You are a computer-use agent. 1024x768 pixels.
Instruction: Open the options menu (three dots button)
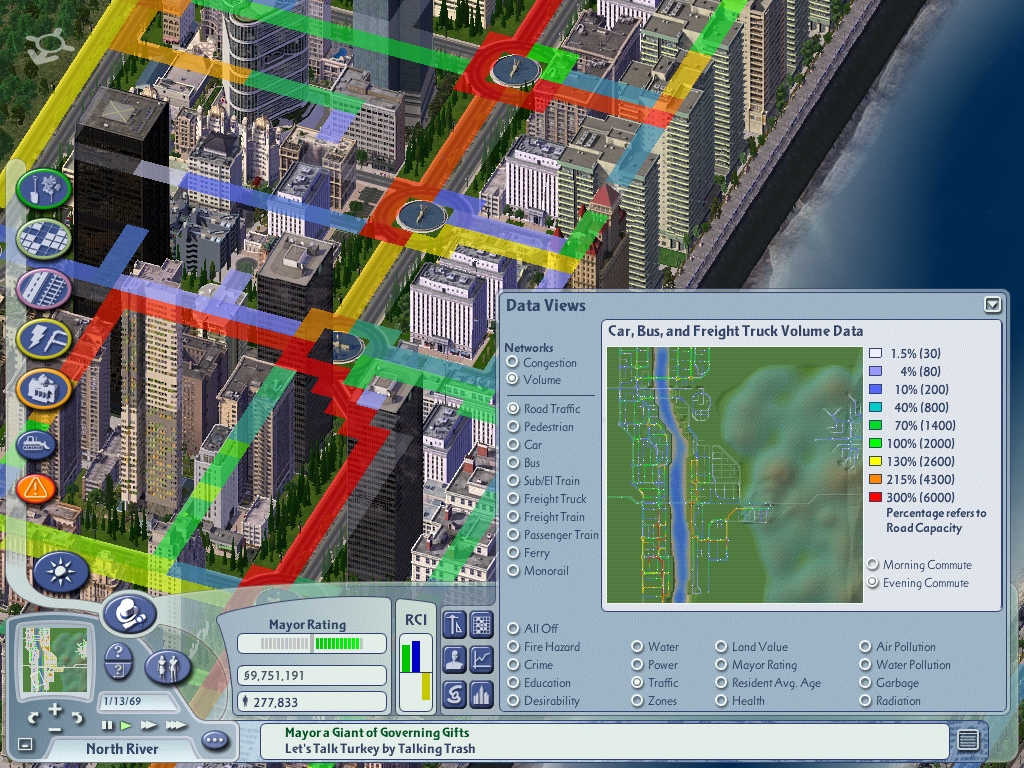tap(215, 741)
